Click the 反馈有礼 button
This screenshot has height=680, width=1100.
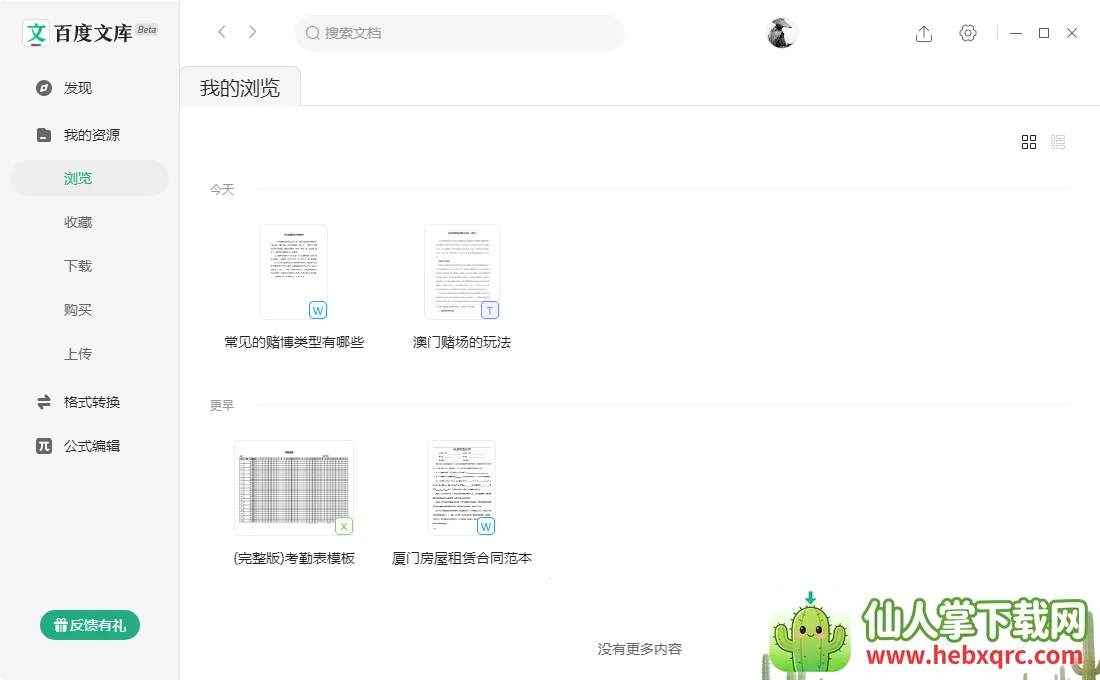90,625
